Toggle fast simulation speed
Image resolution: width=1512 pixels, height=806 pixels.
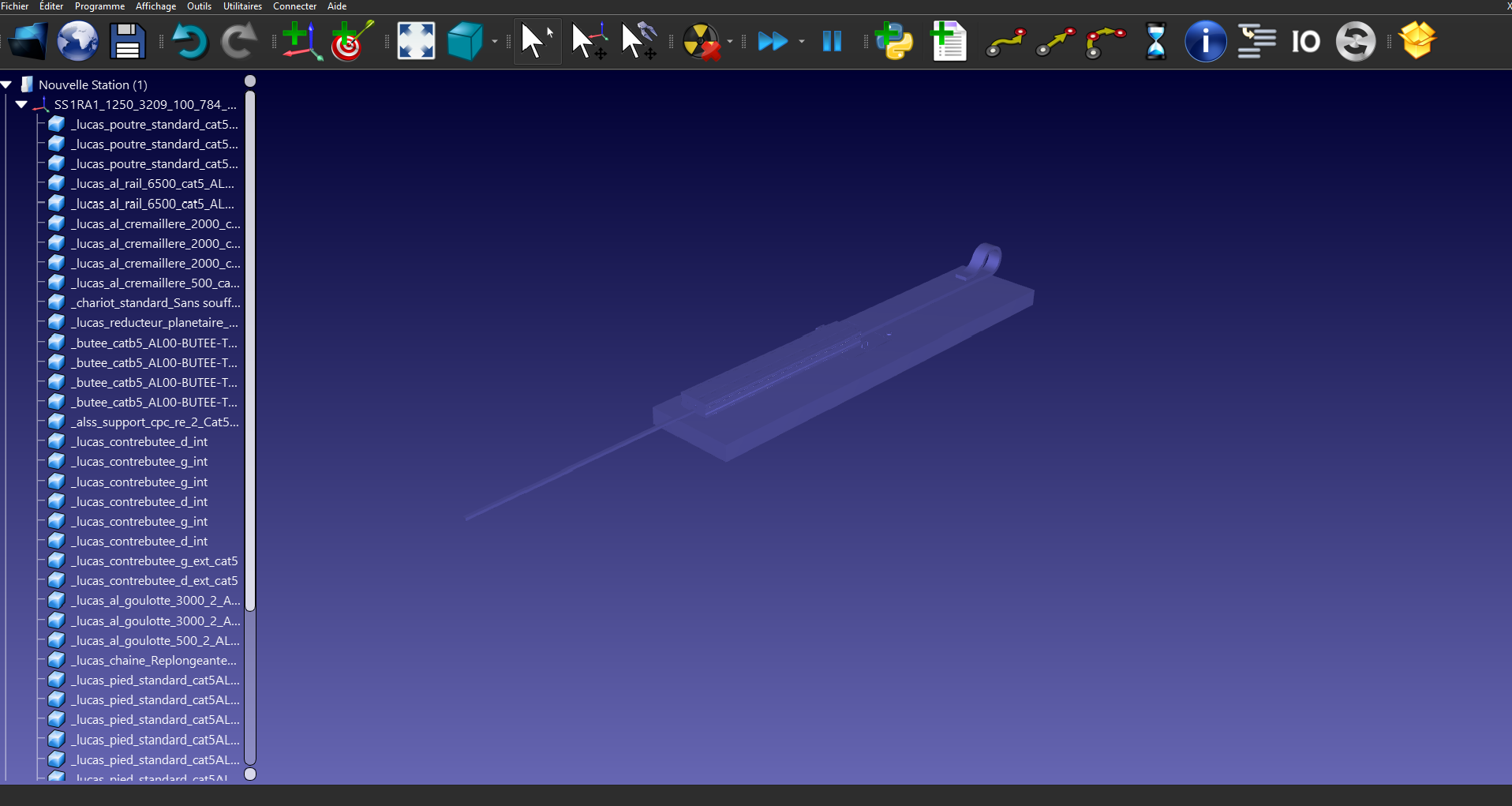tap(773, 41)
